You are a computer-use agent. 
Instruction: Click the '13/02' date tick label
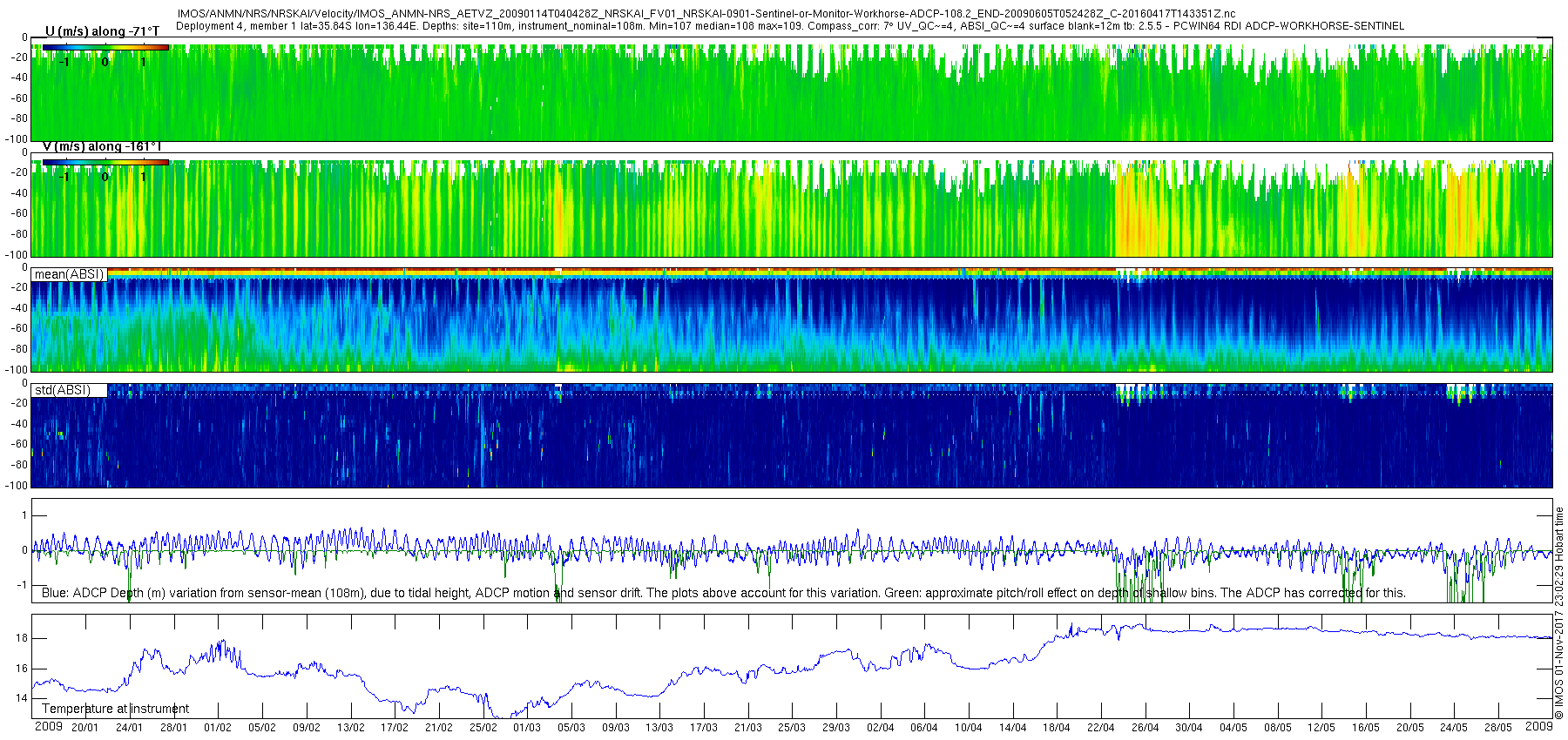point(351,728)
